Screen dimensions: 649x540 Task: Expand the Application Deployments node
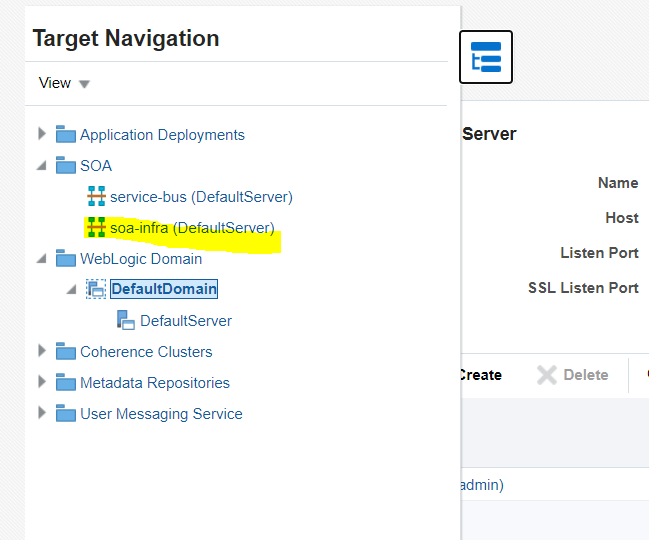pos(42,134)
